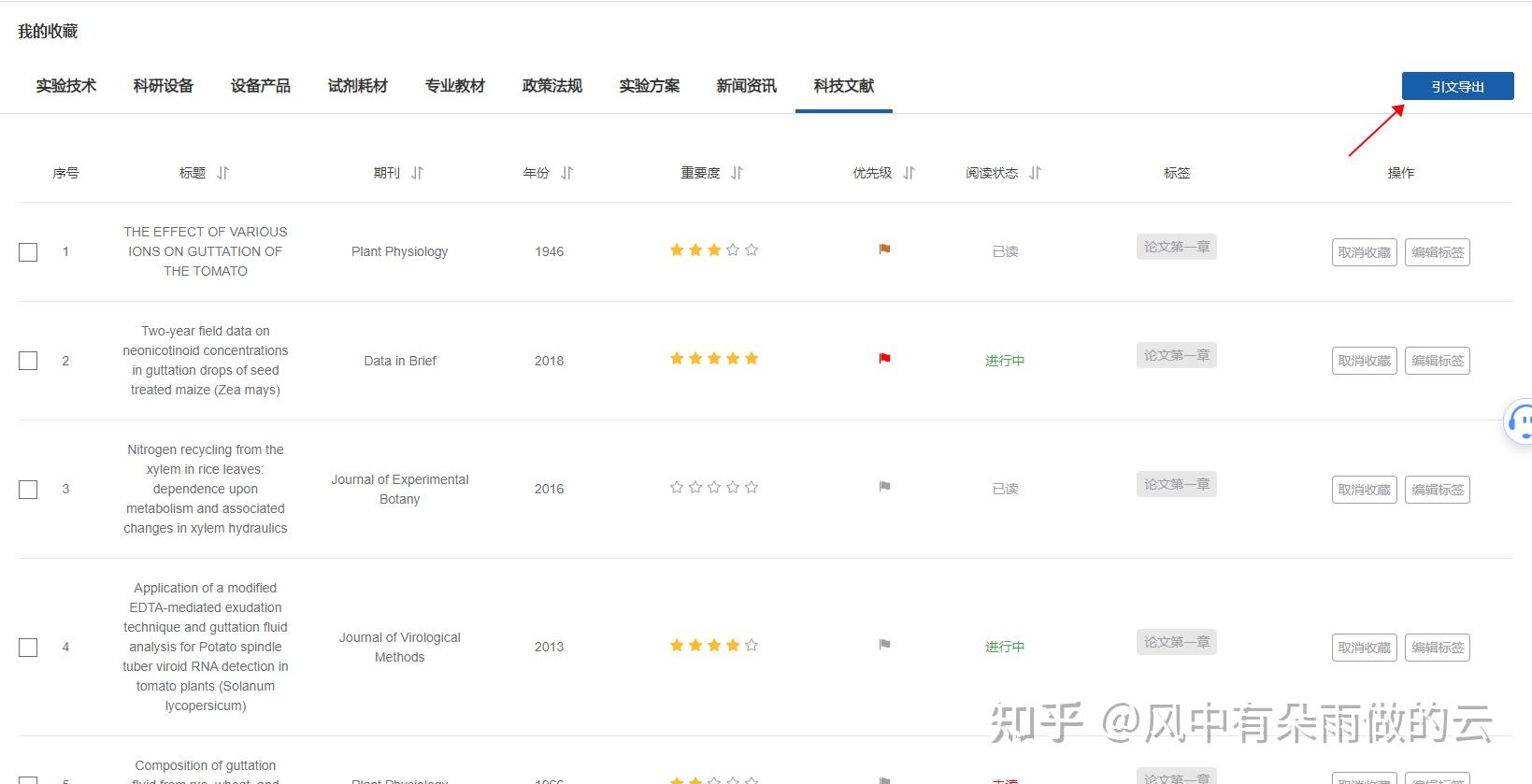Screen dimensions: 1532x784
Task: Click the year cell "1946"
Action: (x=550, y=251)
